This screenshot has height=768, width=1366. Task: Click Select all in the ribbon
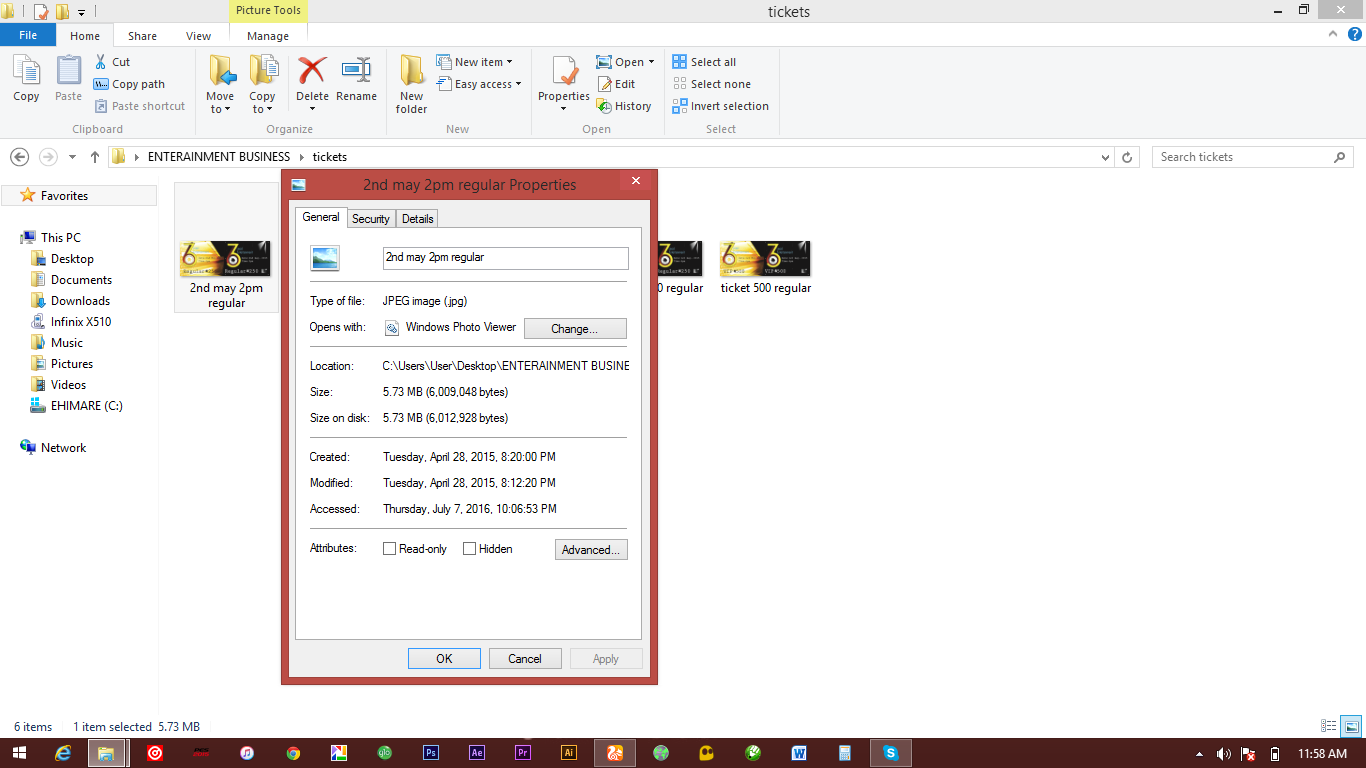pyautogui.click(x=704, y=62)
